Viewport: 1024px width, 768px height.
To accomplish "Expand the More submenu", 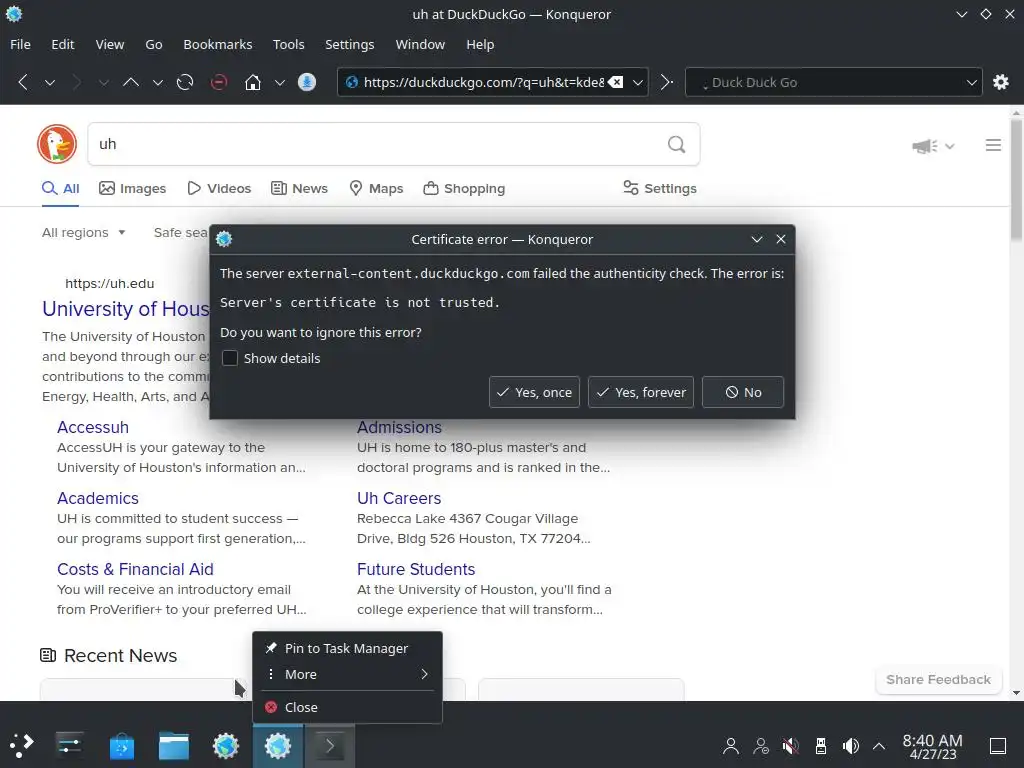I will [x=347, y=674].
